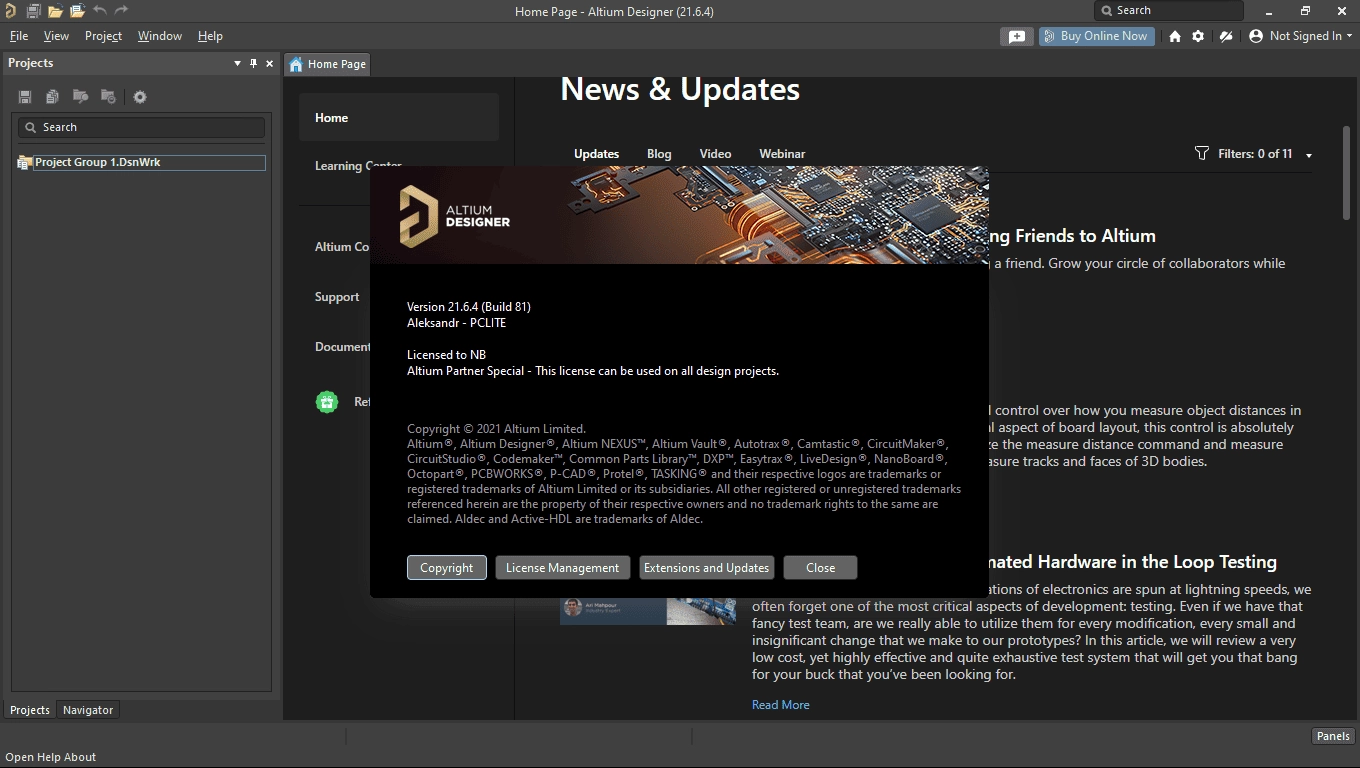Switch to the Projects bottom tab
Viewport: 1360px width, 768px height.
[x=30, y=710]
